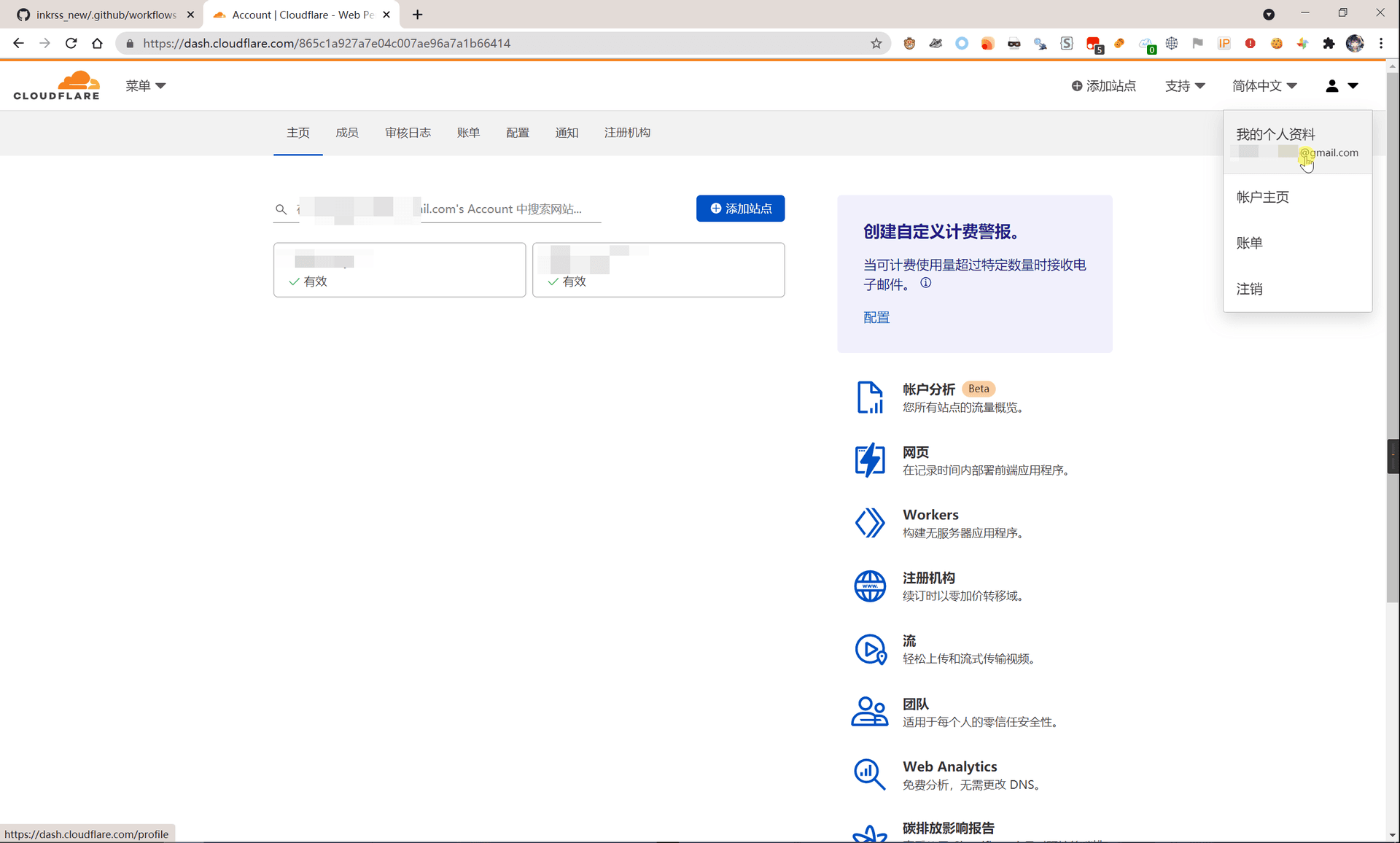Switch to the 主页 tab
This screenshot has height=843, width=1400.
(297, 133)
